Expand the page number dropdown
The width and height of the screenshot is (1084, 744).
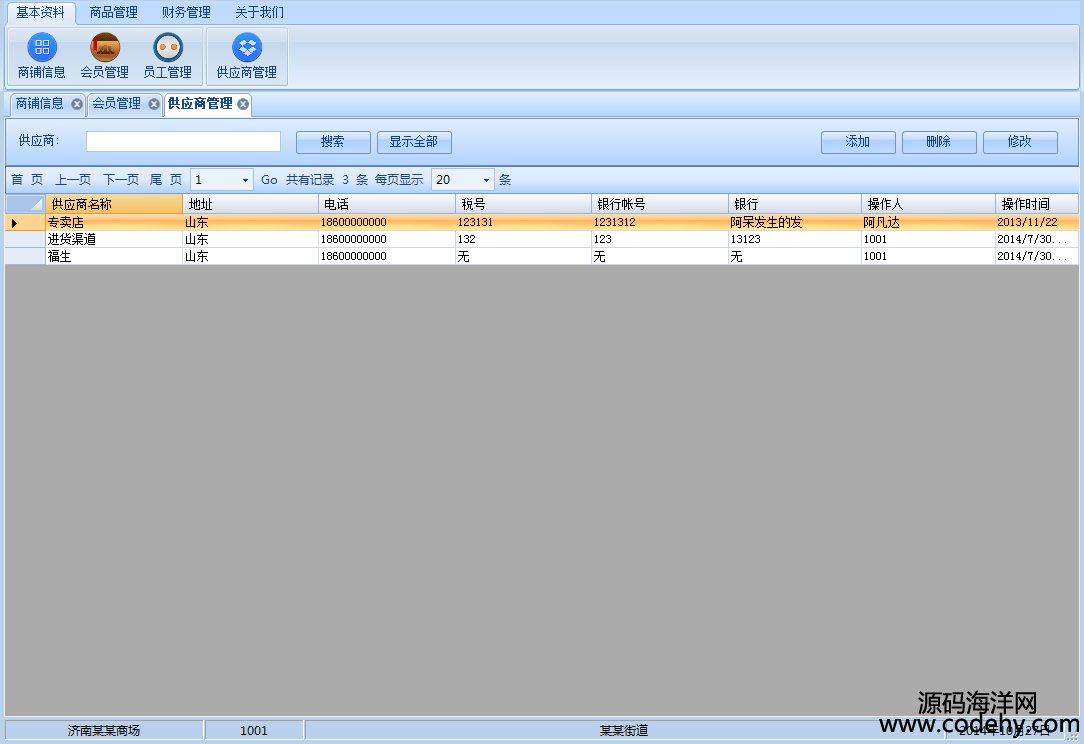click(245, 180)
